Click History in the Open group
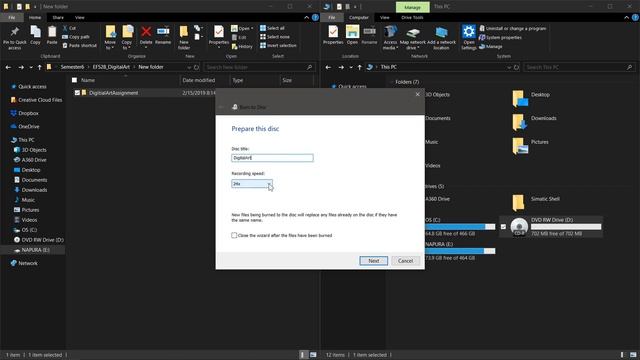This screenshot has height=360, width=640. (242, 47)
